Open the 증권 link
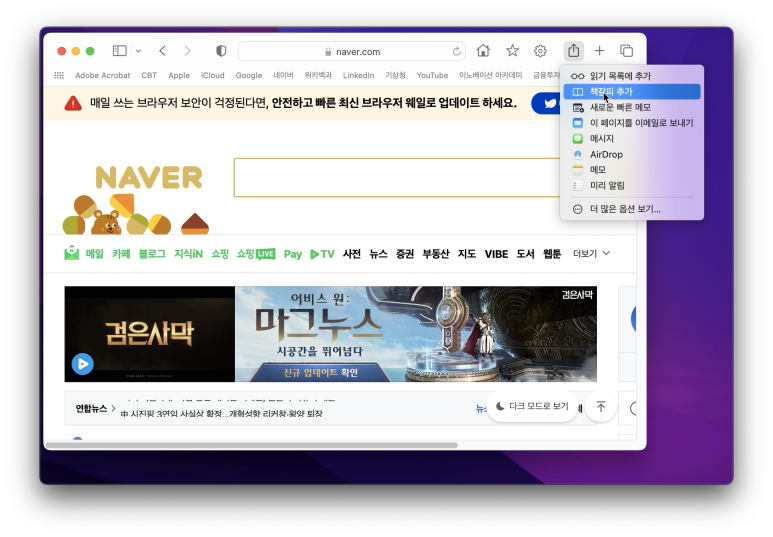773x537 pixels. click(x=405, y=254)
